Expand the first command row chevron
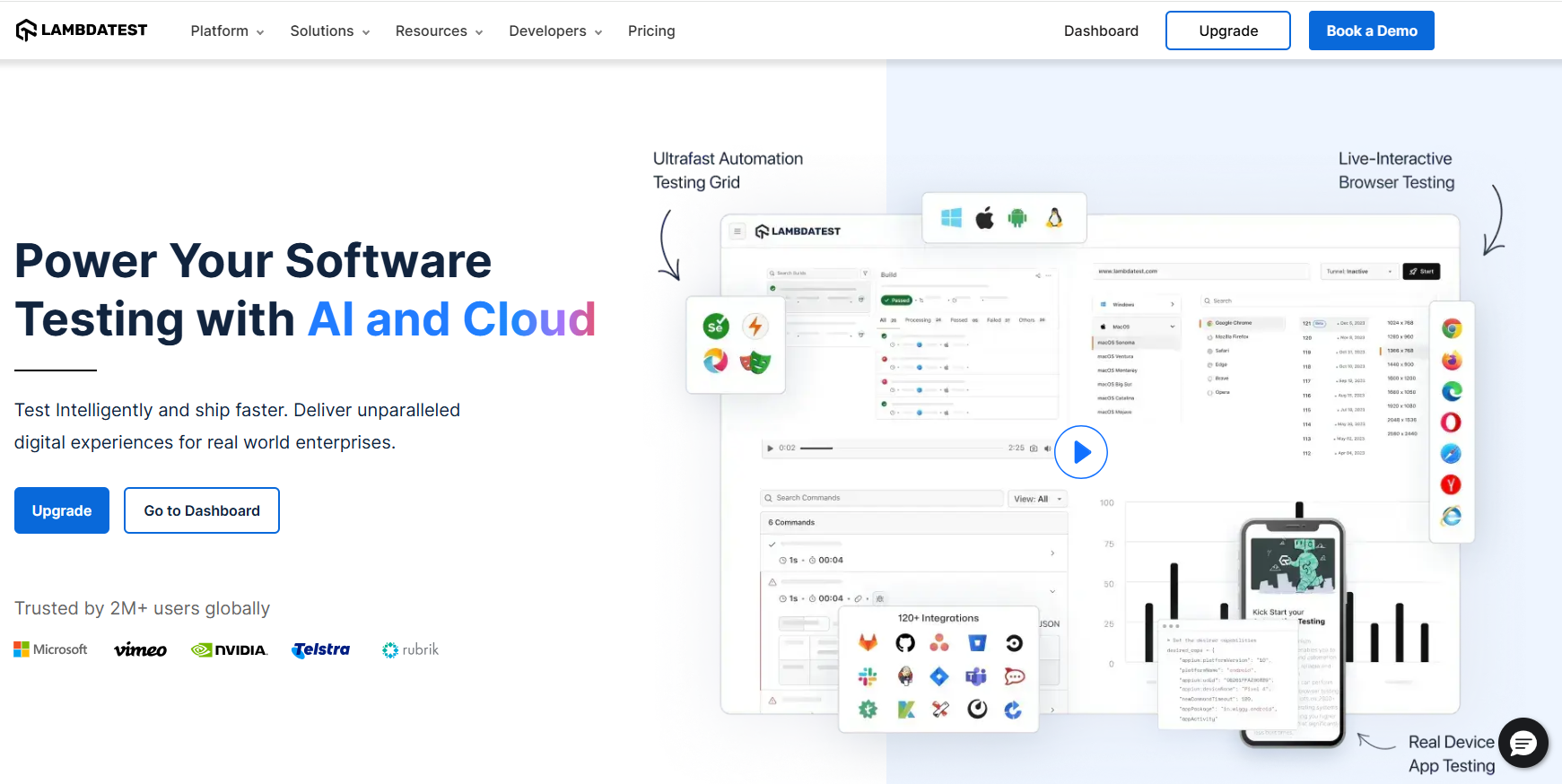This screenshot has height=784, width=1562. coord(1052,553)
